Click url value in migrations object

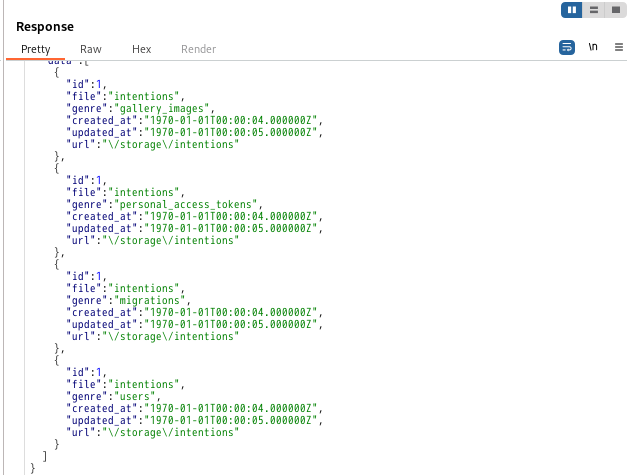pyautogui.click(x=171, y=337)
